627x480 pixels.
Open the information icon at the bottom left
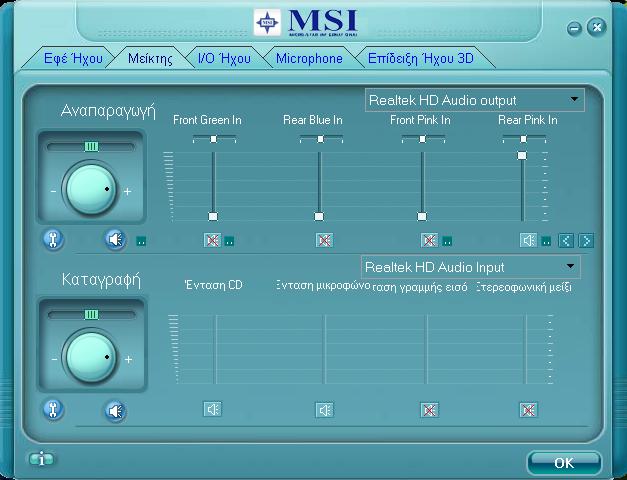point(41,459)
